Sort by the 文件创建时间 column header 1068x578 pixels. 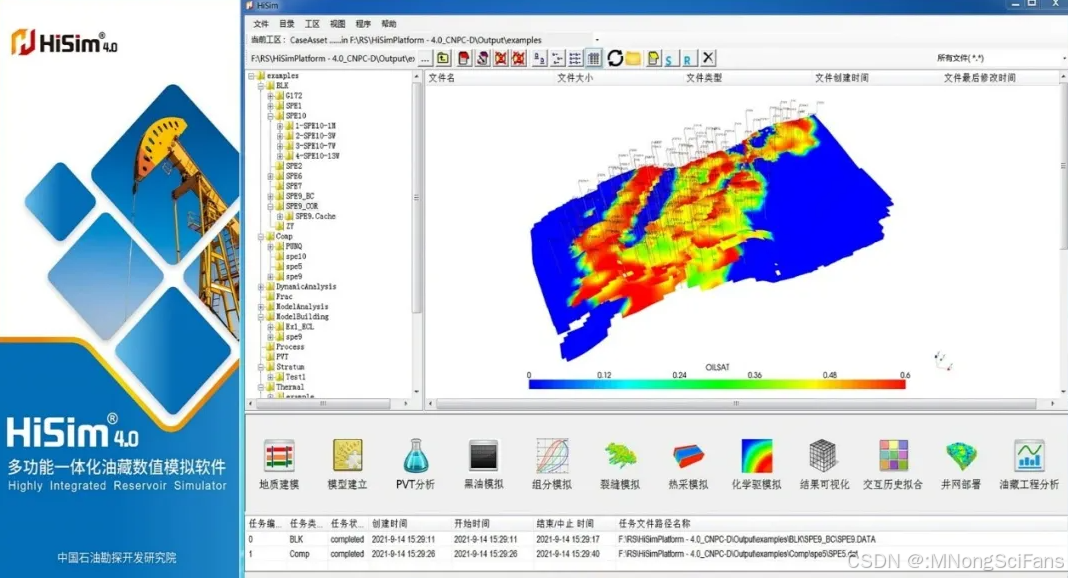[841, 78]
